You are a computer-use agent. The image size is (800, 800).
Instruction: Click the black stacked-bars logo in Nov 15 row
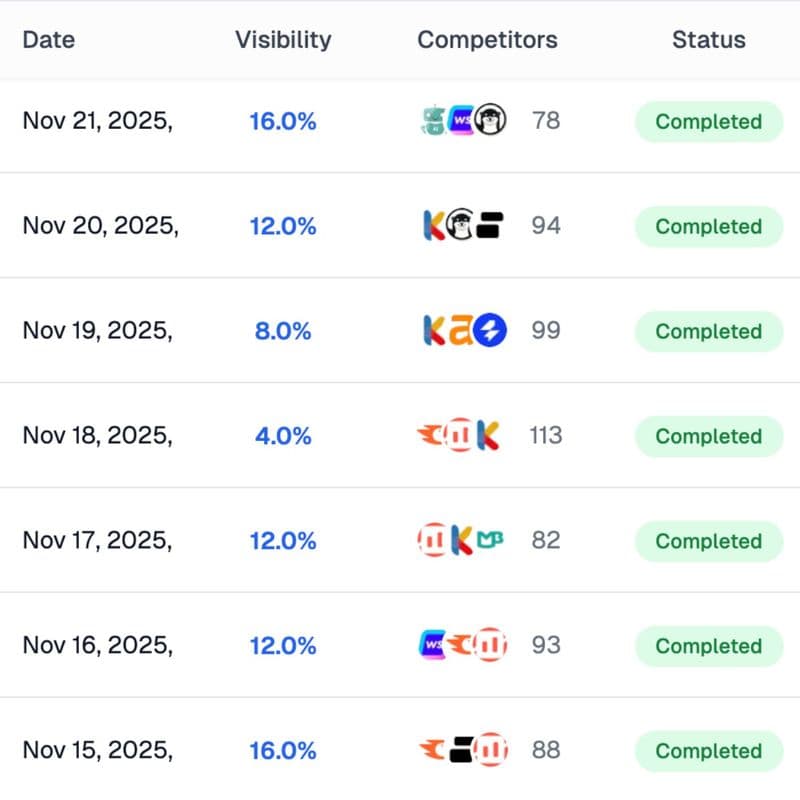tap(461, 749)
